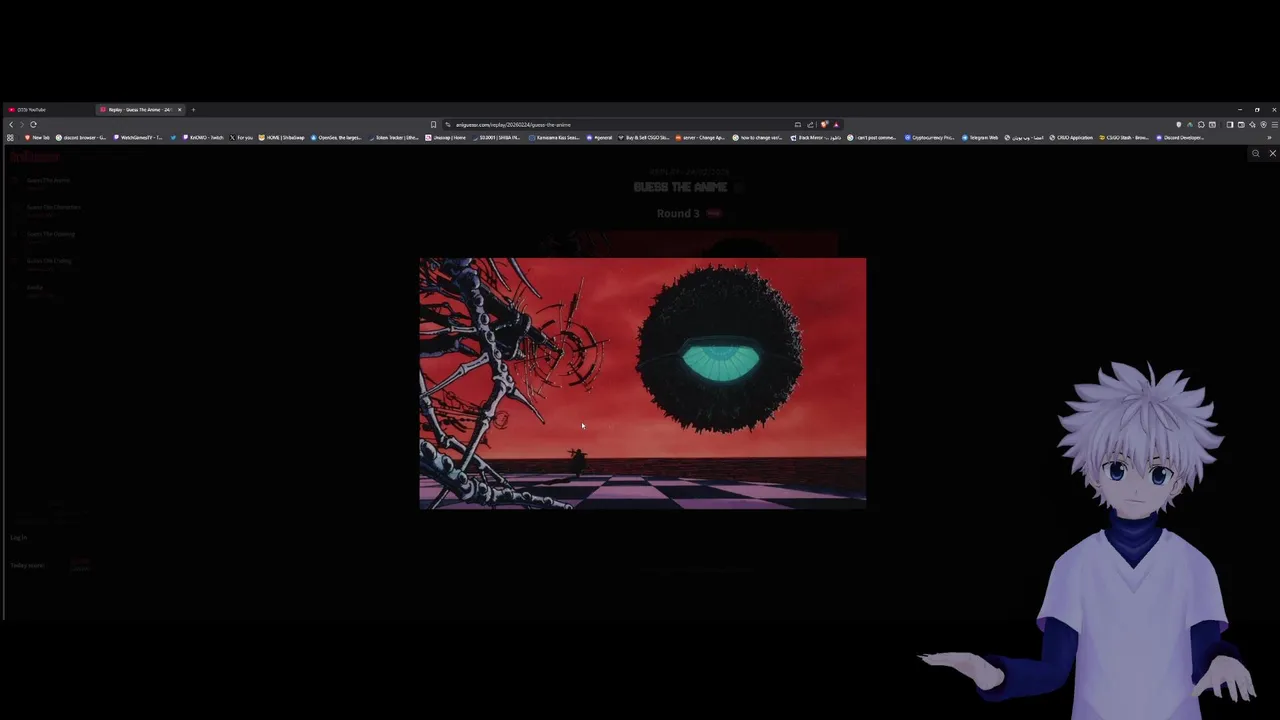1280x720 pixels.
Task: Open the server Change Ap bookmark
Action: [700, 137]
